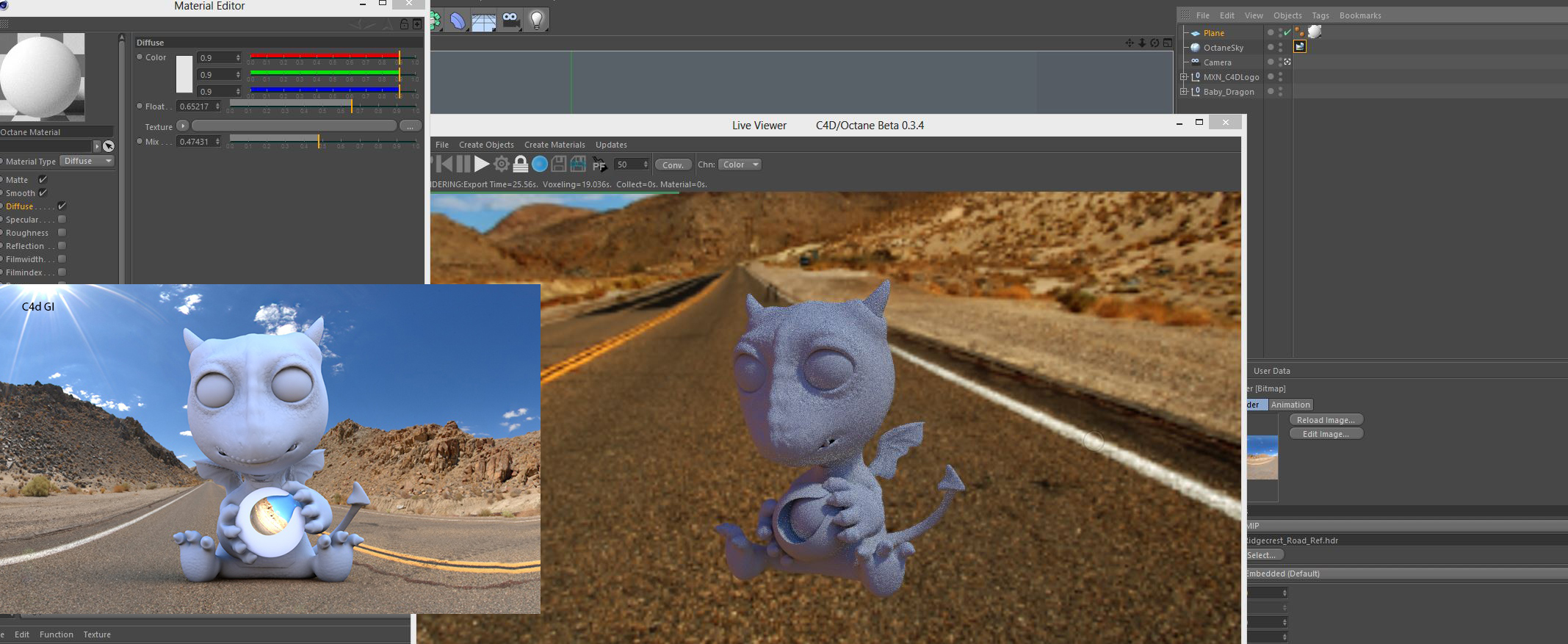Expand the MXN_C4DLogo tree node
The image size is (1568, 644).
(1183, 76)
